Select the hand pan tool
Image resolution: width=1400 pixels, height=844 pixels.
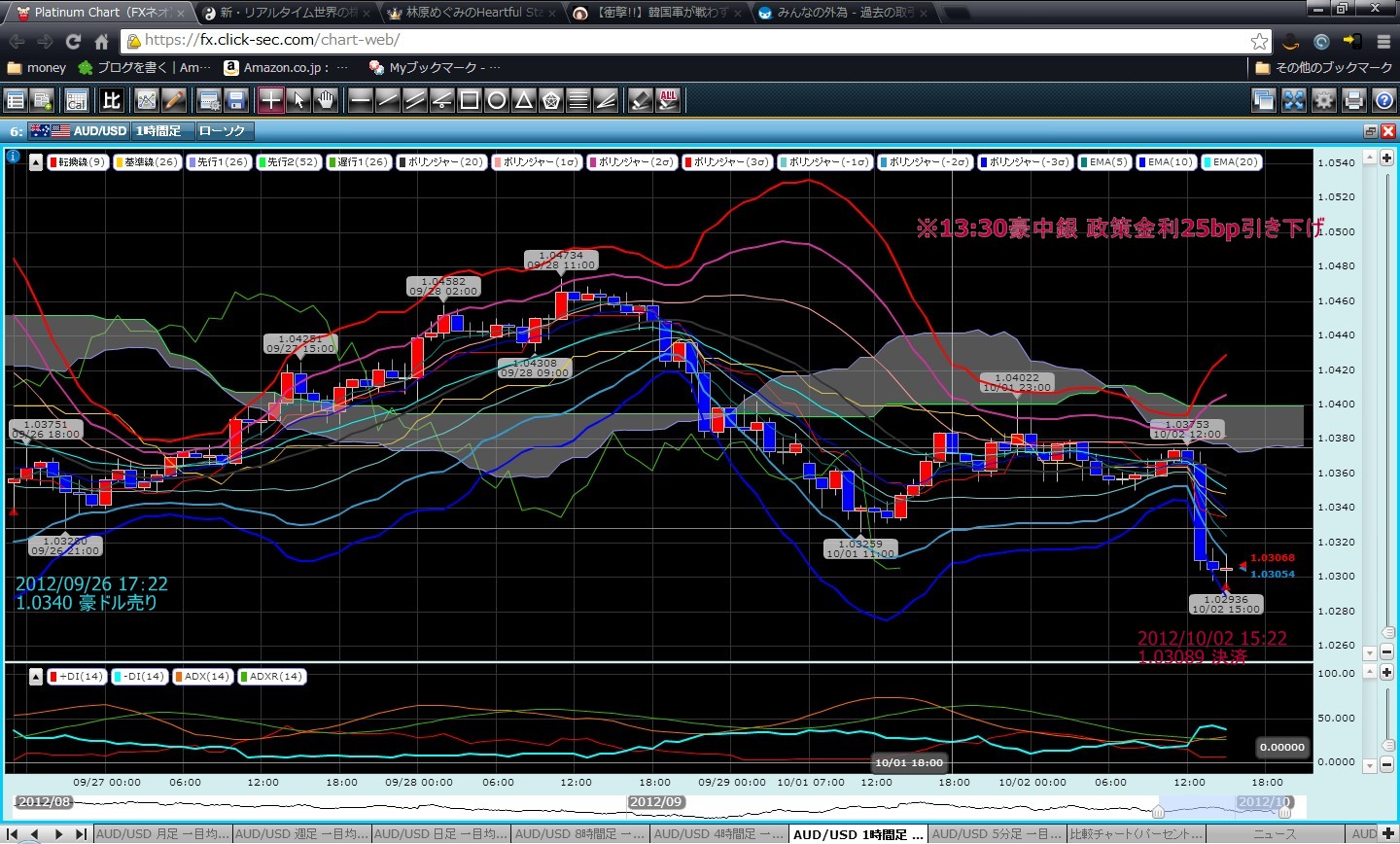click(326, 100)
